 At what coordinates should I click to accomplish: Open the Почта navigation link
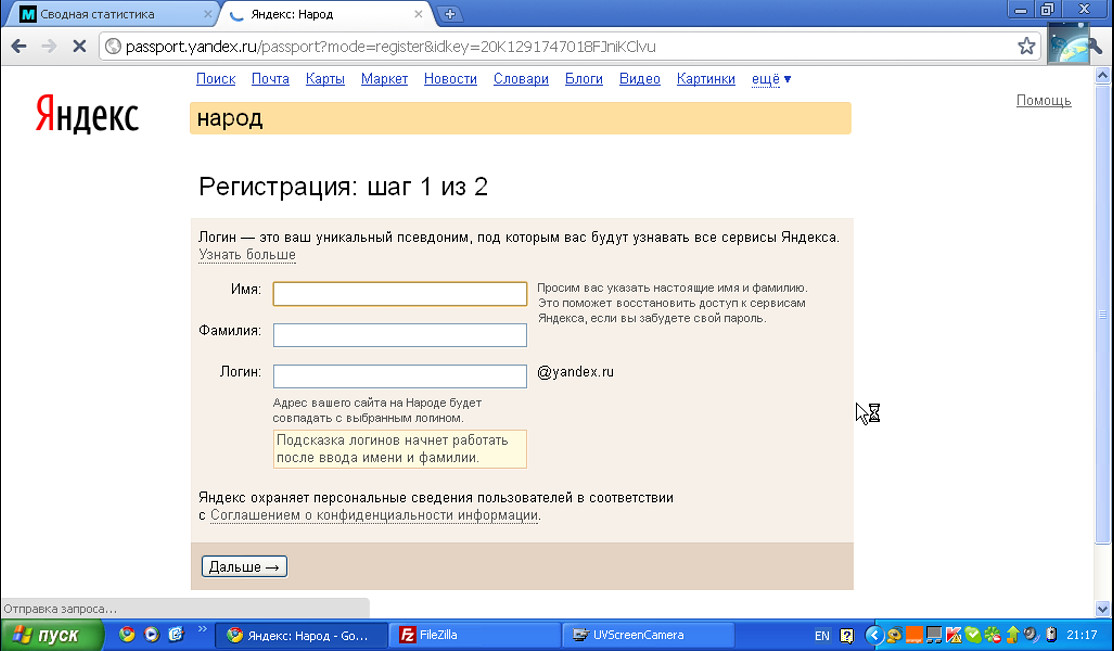point(270,79)
